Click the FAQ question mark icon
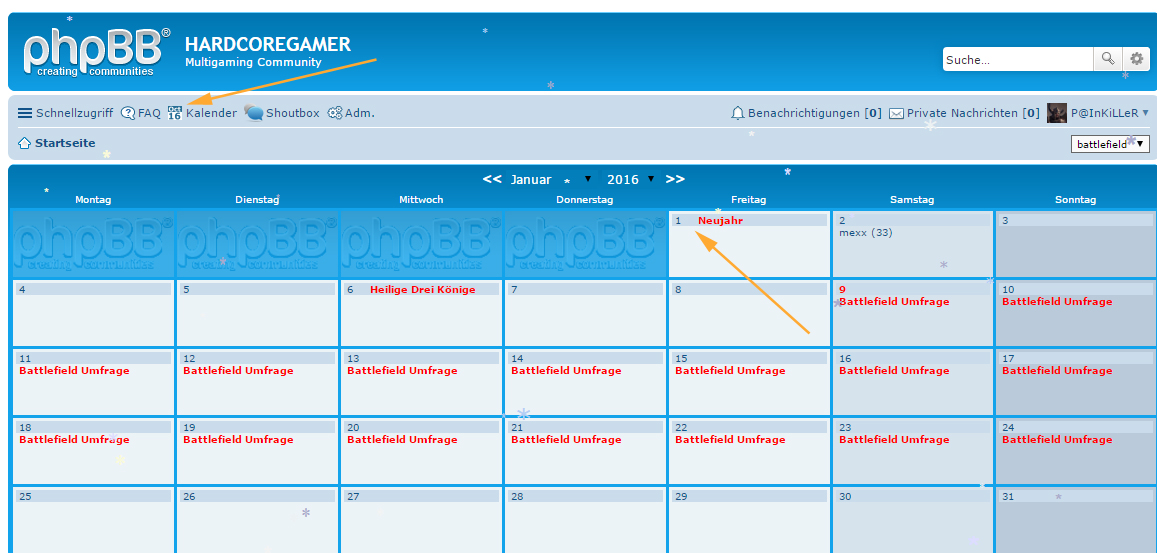 pos(128,113)
